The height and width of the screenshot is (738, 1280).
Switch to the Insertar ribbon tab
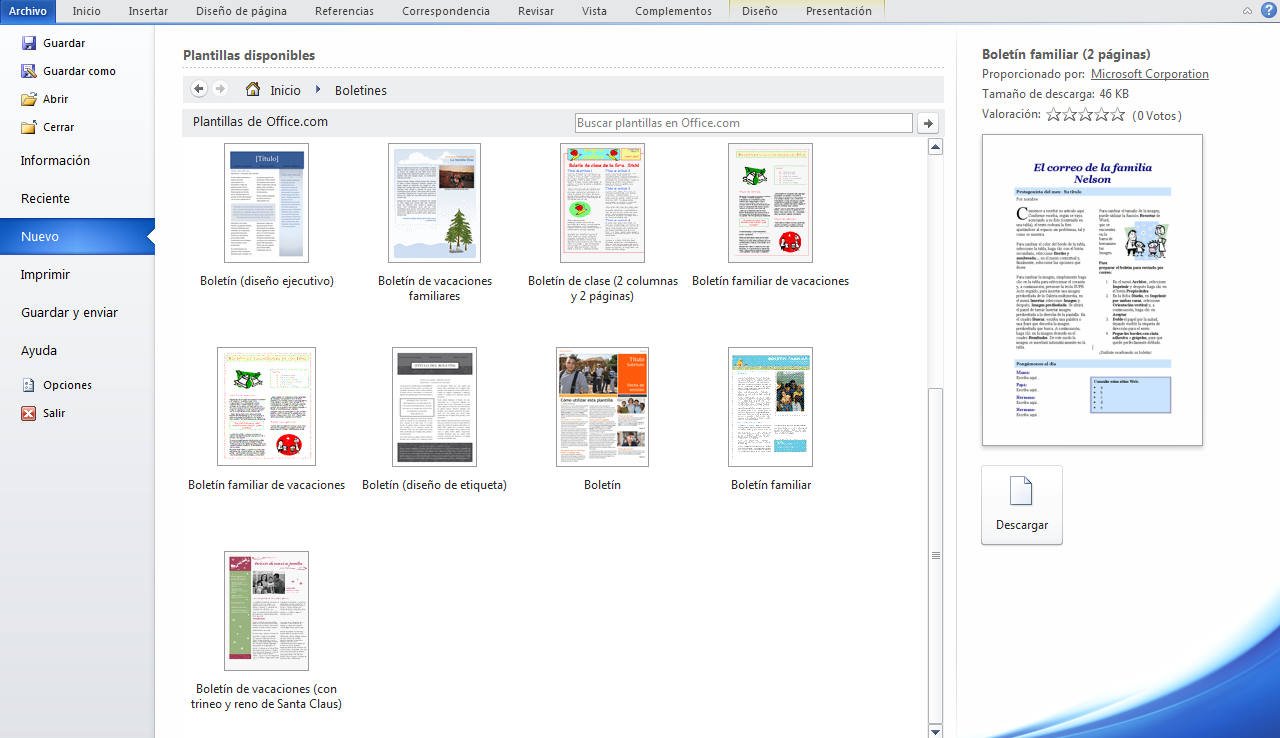147,11
